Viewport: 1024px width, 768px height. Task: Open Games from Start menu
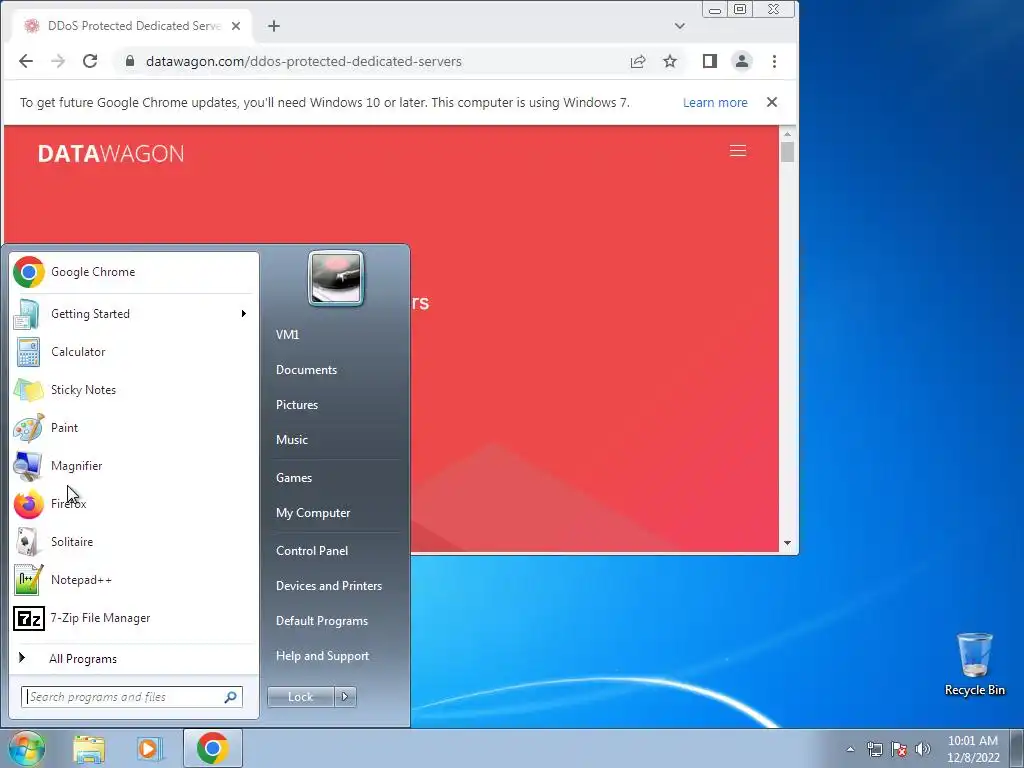(294, 477)
